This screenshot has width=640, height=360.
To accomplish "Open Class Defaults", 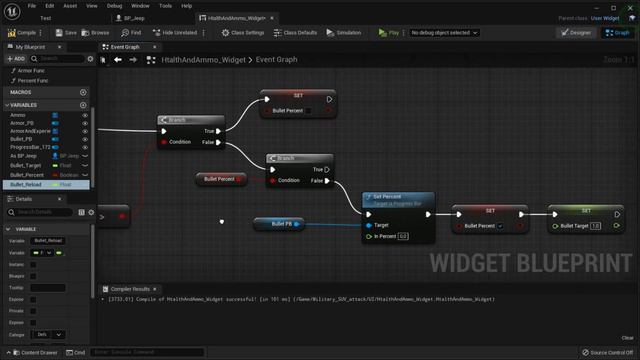I will click(295, 33).
